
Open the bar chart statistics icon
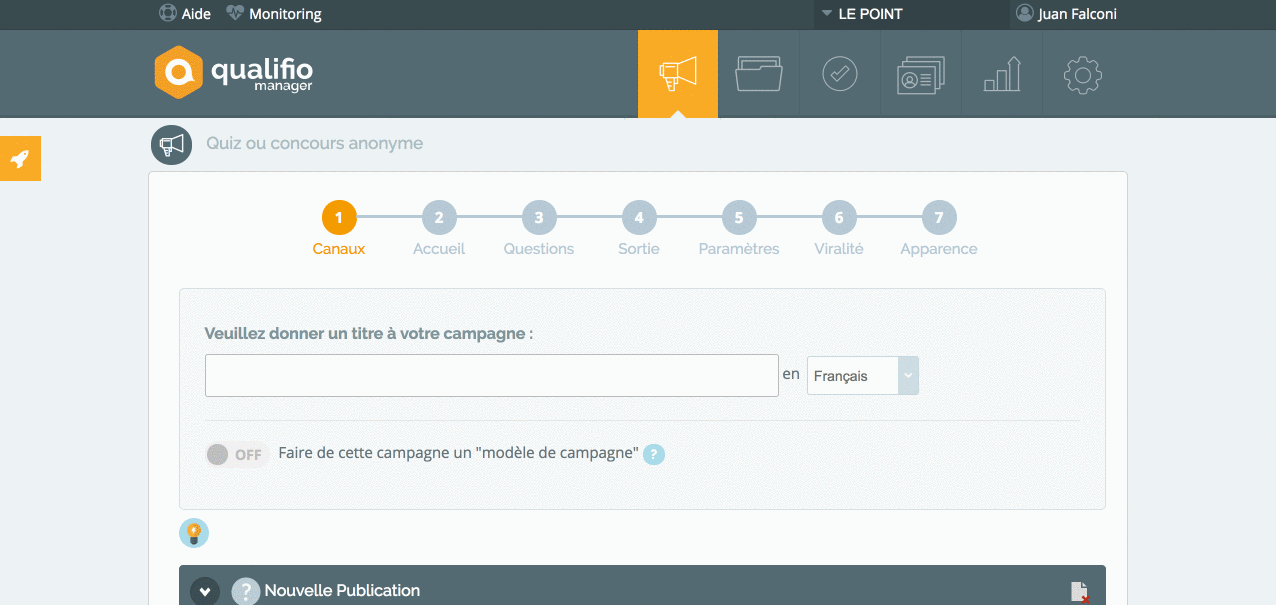1002,74
